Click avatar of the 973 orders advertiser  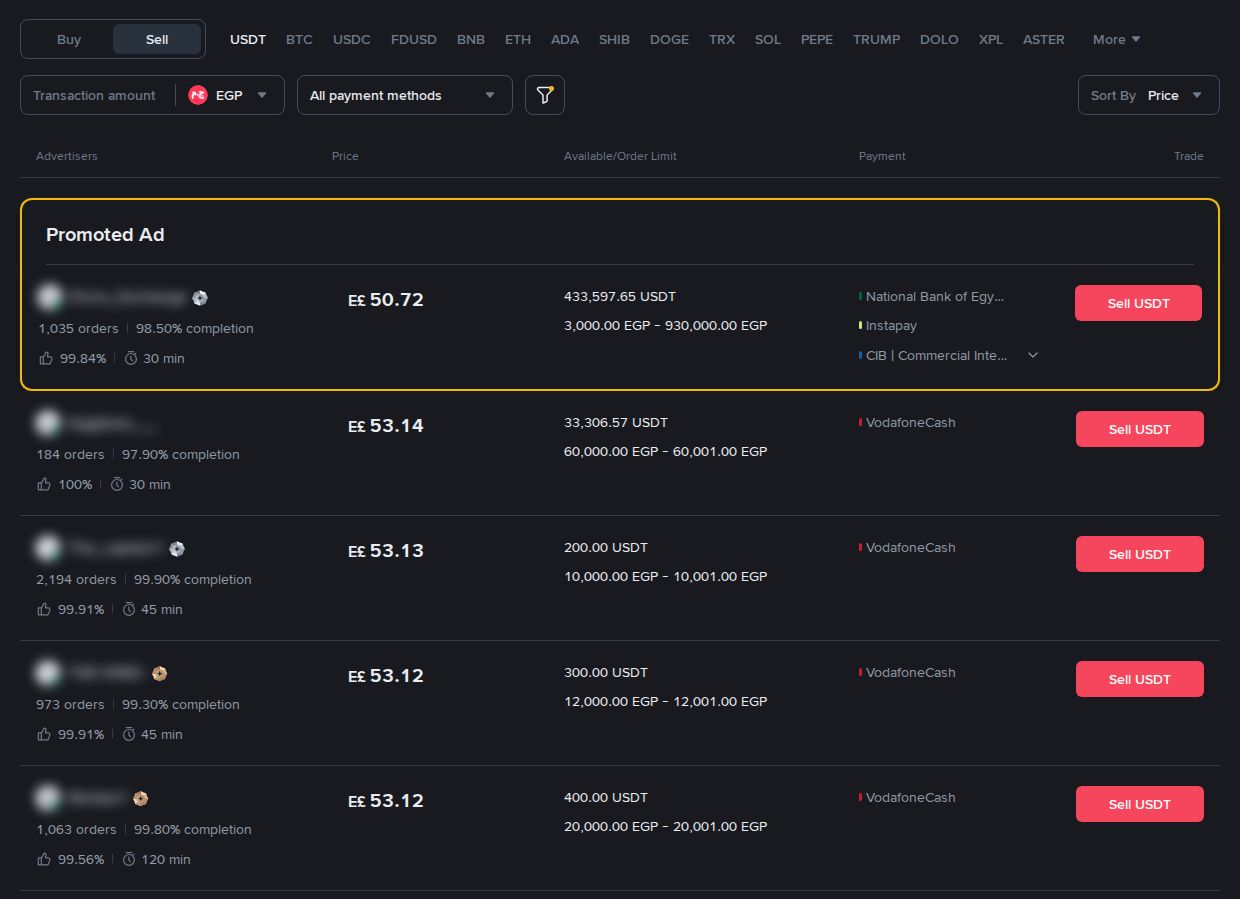pos(47,673)
